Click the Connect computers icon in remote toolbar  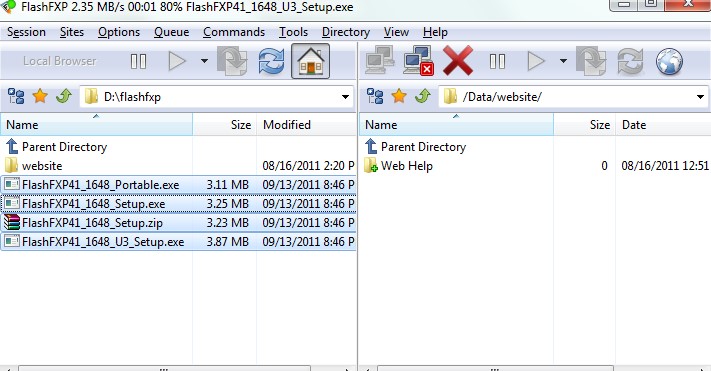(x=380, y=61)
